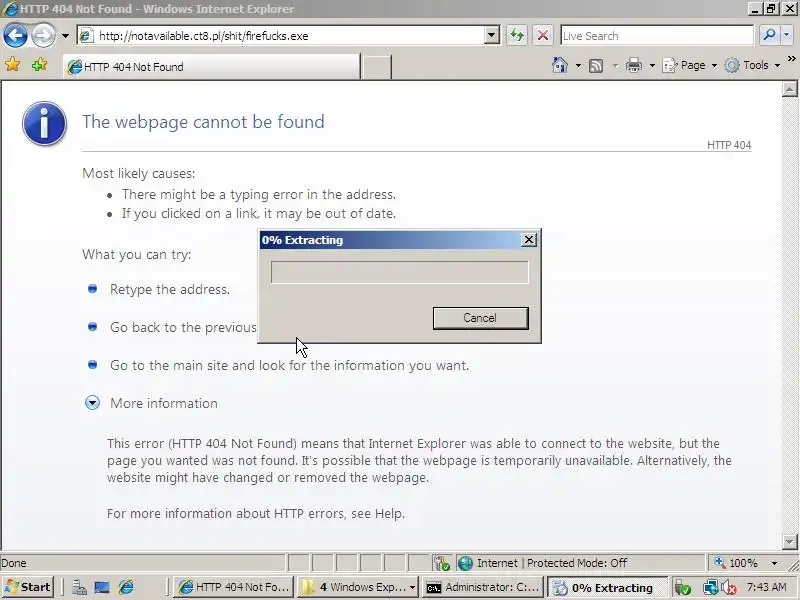Open the feeds dropdown arrow
This screenshot has height=600, width=800.
click(x=615, y=65)
